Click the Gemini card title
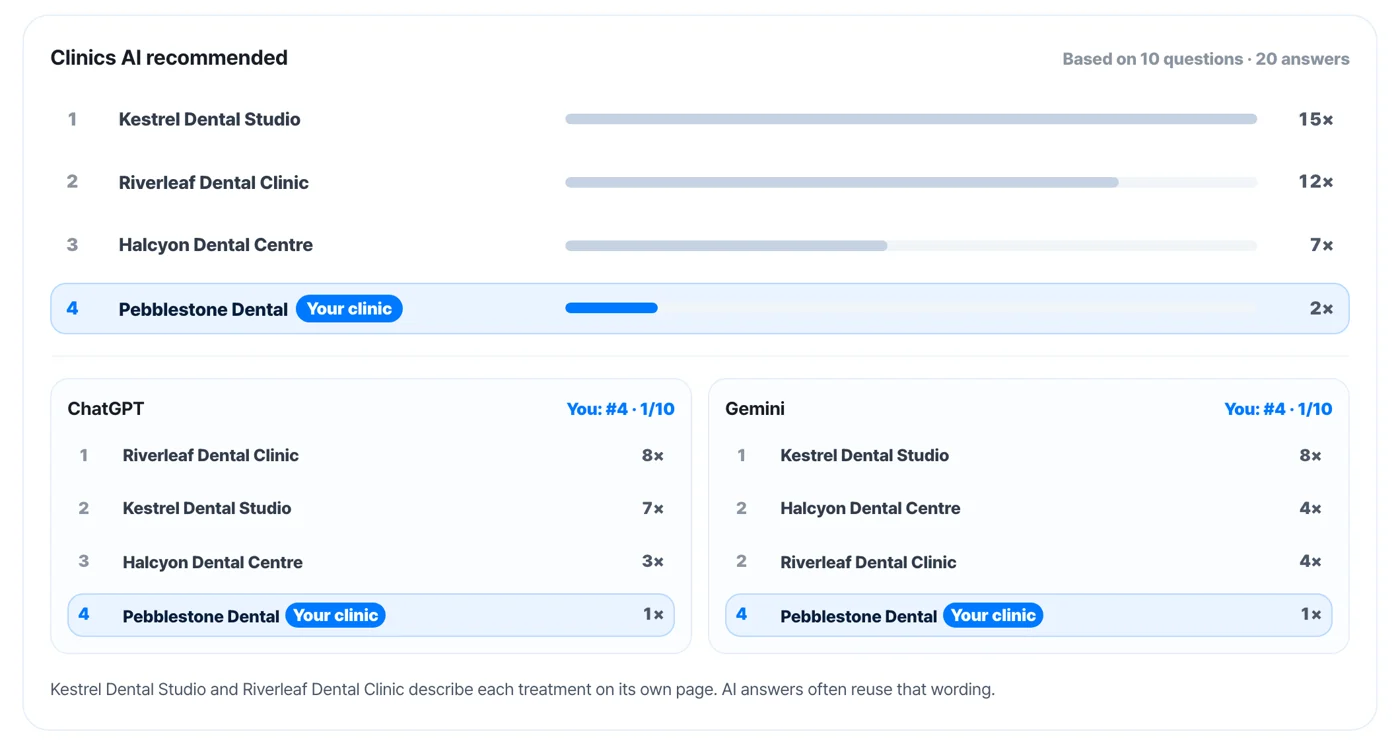Image resolution: width=1400 pixels, height=740 pixels. pyautogui.click(x=755, y=408)
